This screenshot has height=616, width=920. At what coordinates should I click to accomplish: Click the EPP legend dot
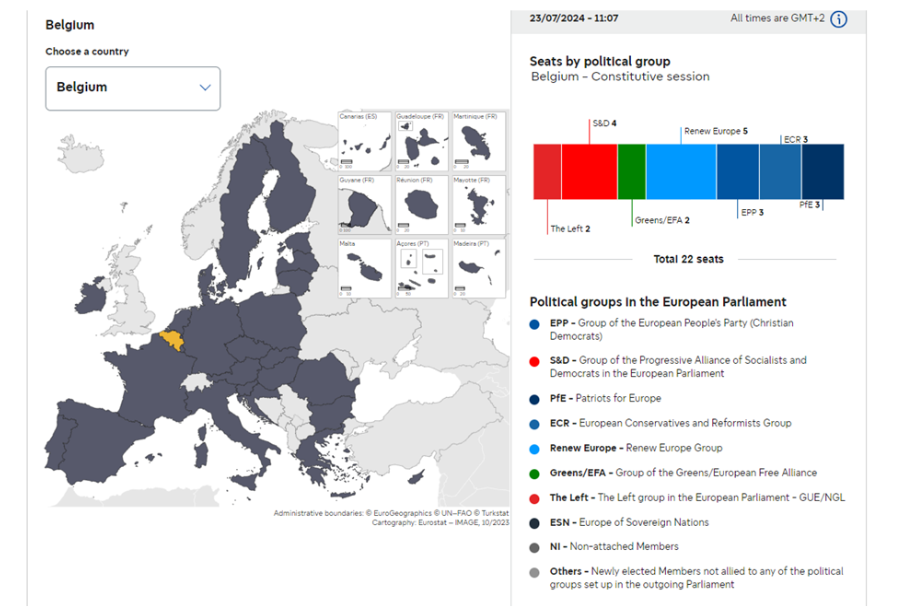534,324
